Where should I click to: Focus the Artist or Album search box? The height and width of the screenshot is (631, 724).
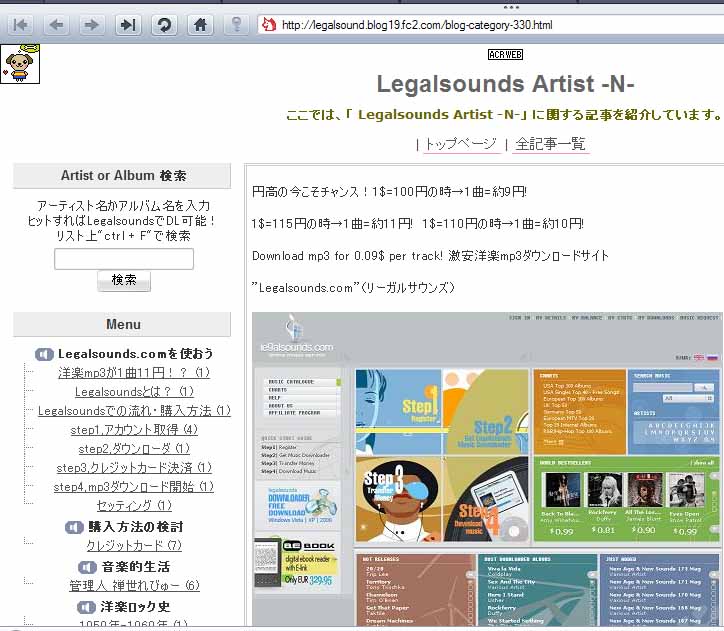point(124,259)
